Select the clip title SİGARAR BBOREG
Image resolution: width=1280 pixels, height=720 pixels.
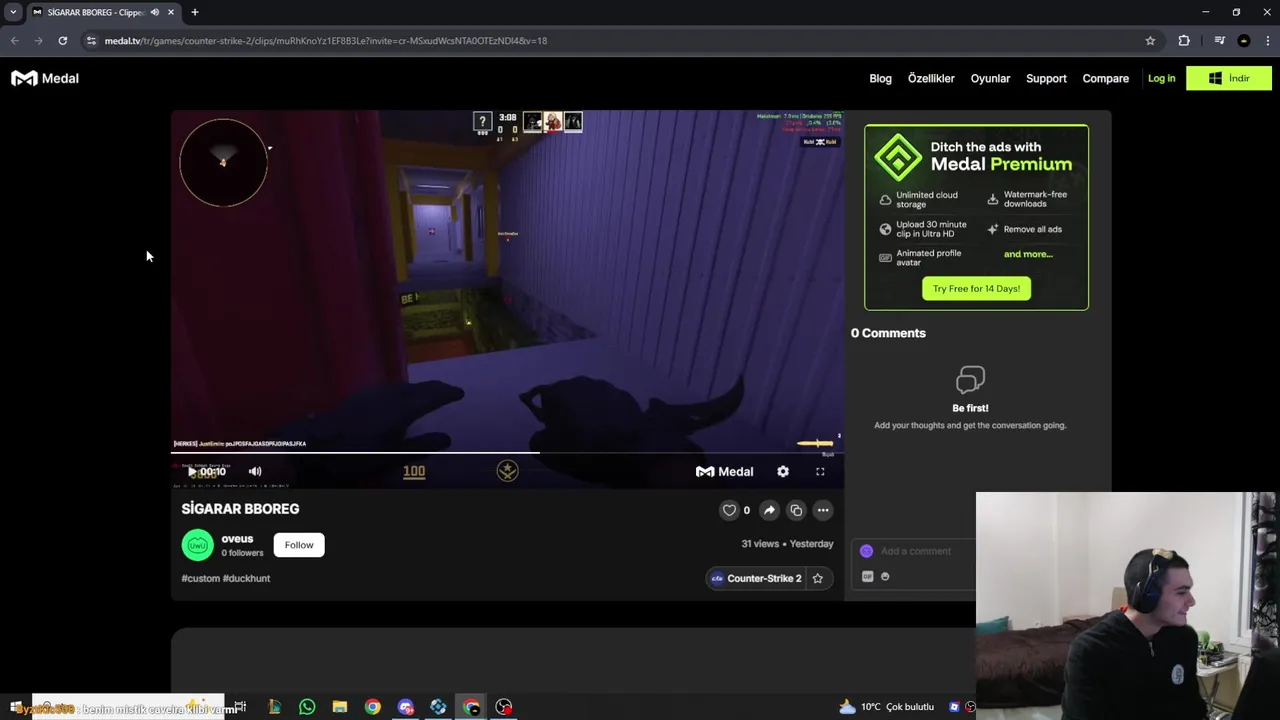pos(240,509)
